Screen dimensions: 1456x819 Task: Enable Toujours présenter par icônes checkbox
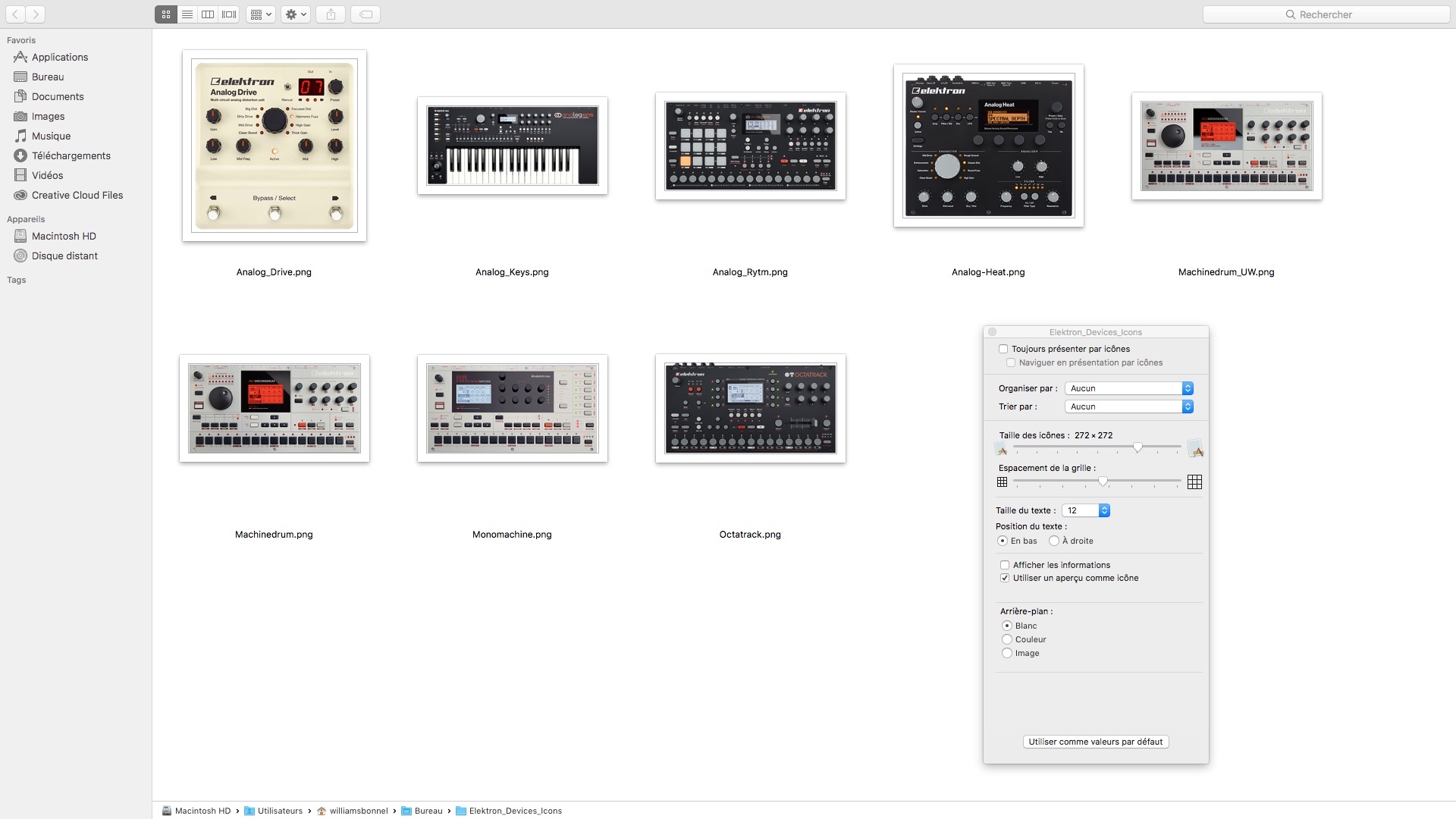[x=1003, y=349]
